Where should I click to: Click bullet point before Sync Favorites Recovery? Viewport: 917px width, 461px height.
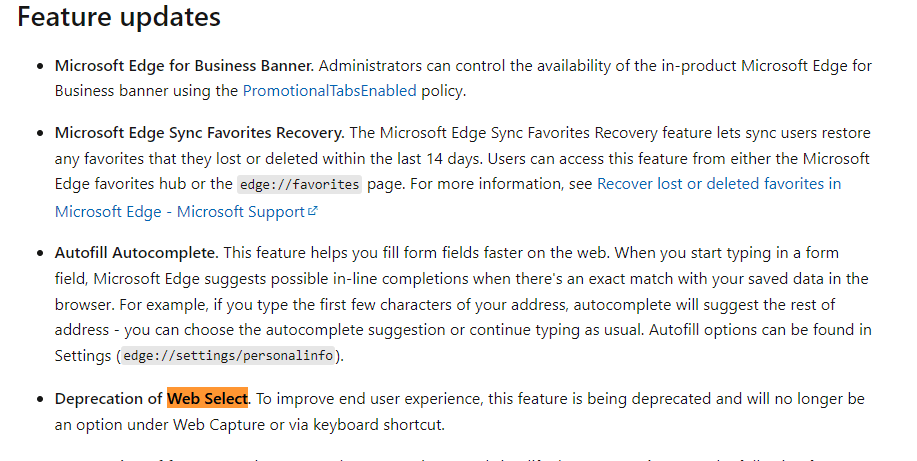coord(39,133)
